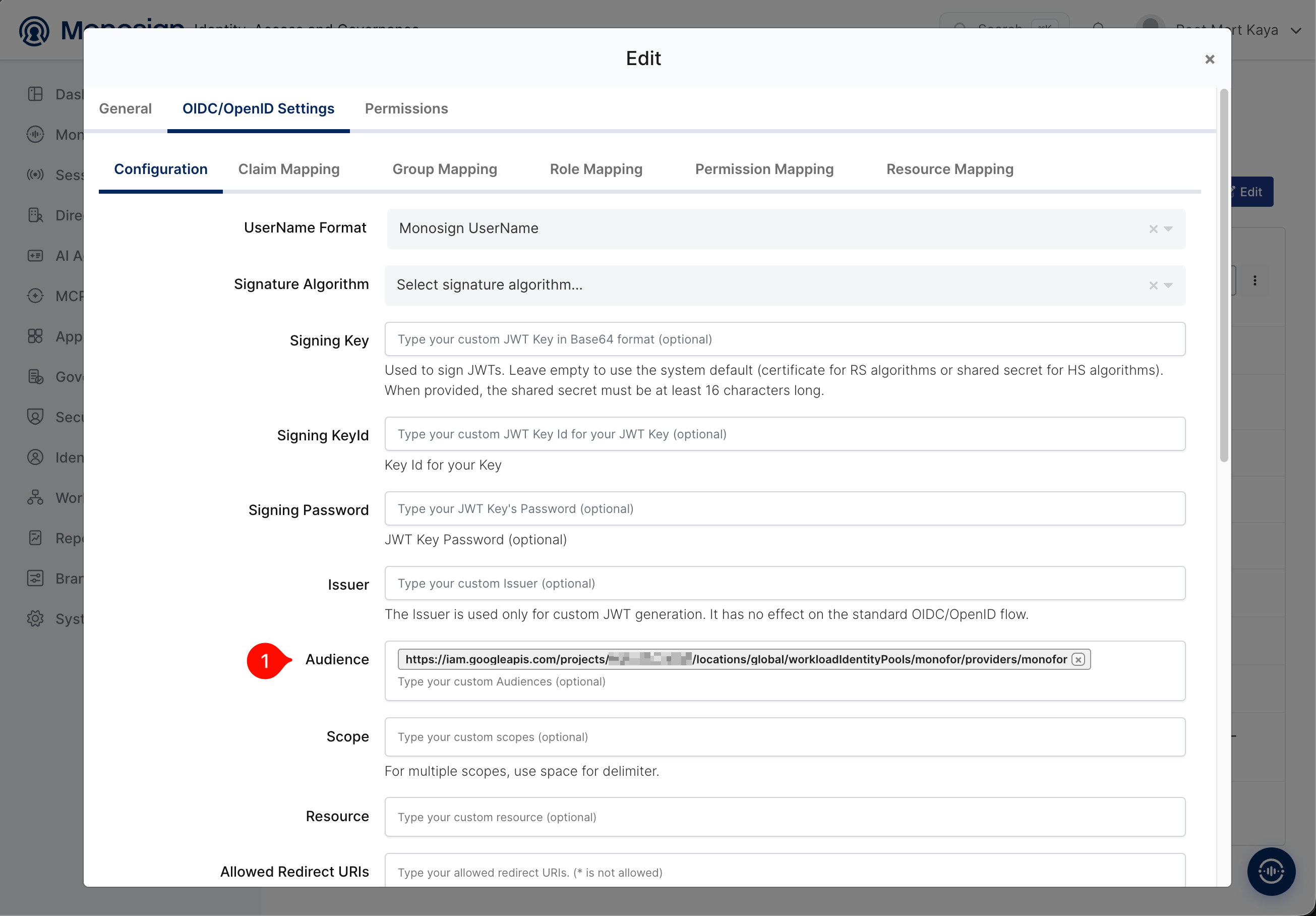Click the System gear icon in background sidebar
The height and width of the screenshot is (916, 1316).
tap(35, 619)
